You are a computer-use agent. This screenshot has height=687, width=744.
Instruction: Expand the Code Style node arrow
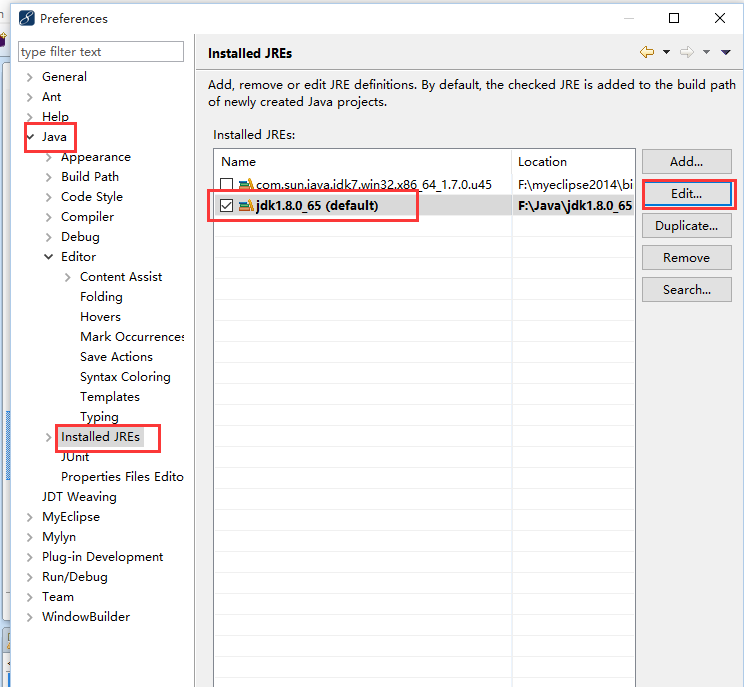click(x=48, y=197)
